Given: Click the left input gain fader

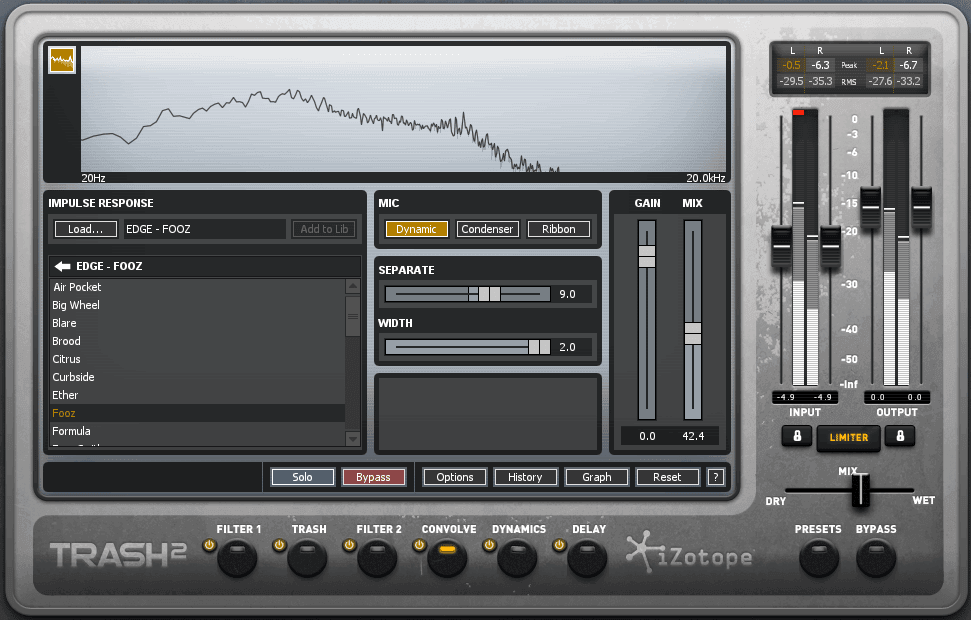Looking at the screenshot, I should pyautogui.click(x=782, y=247).
